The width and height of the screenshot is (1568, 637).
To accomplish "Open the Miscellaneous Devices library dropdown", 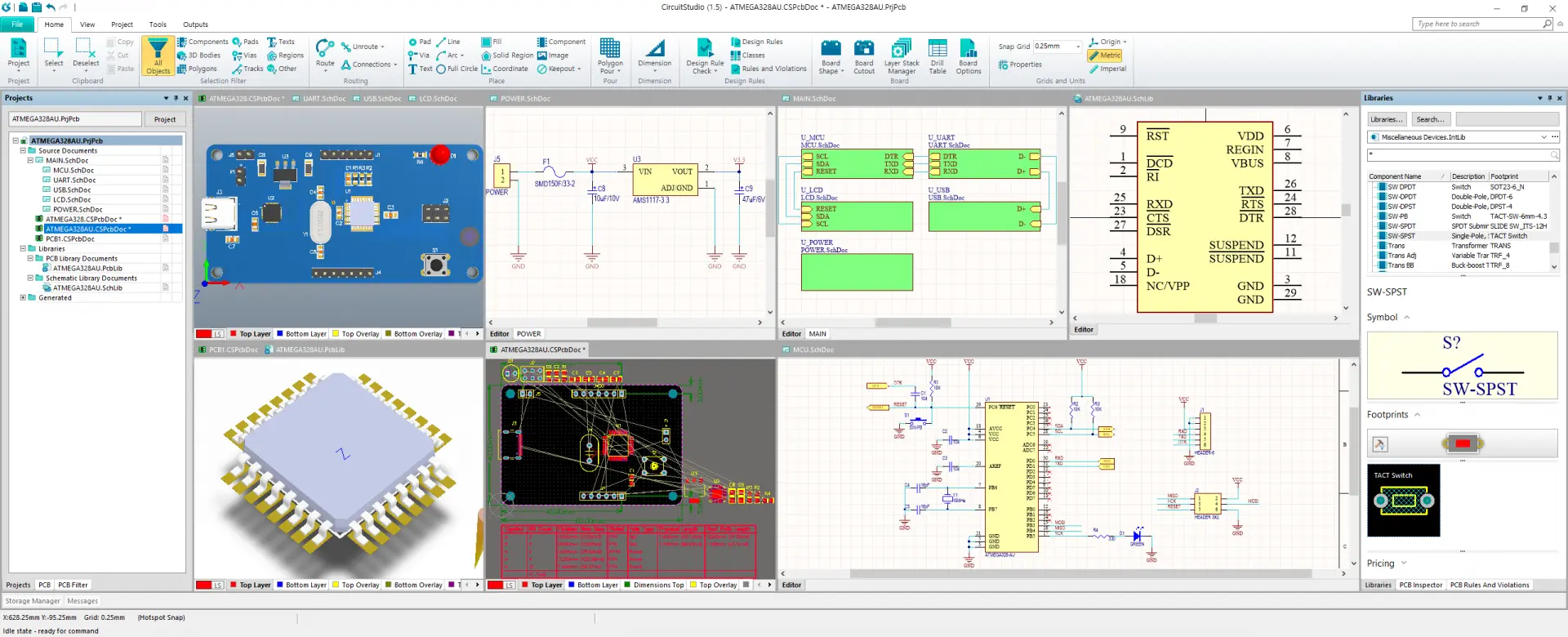I will [1543, 137].
